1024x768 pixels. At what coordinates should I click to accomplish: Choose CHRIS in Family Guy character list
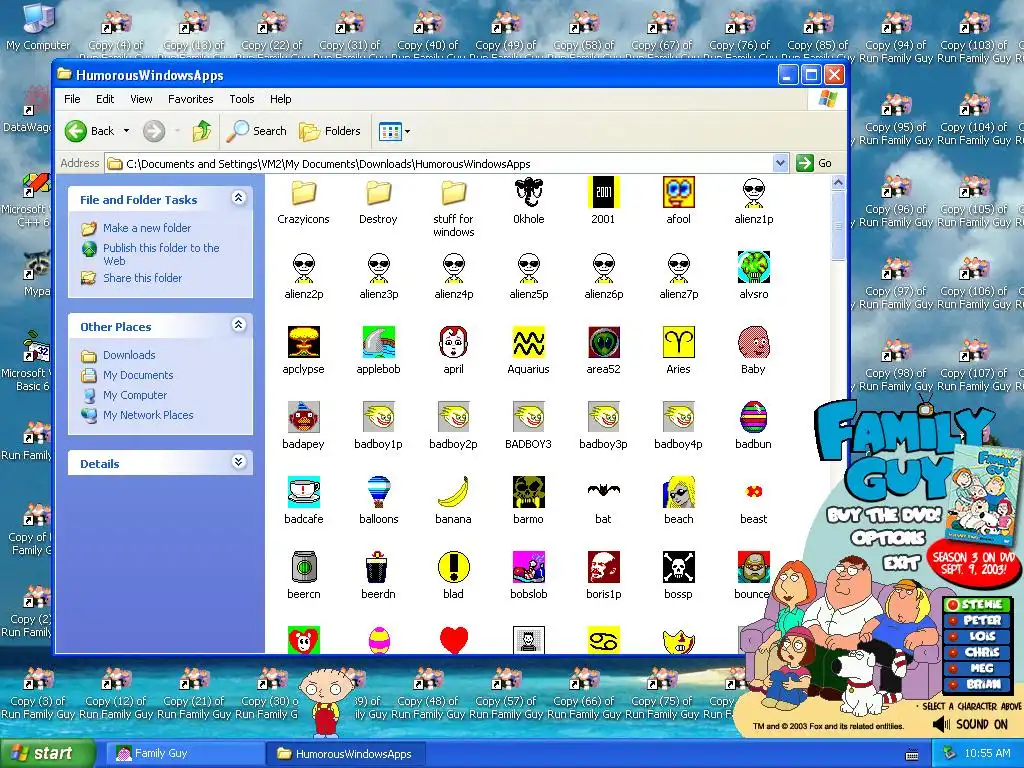point(978,652)
